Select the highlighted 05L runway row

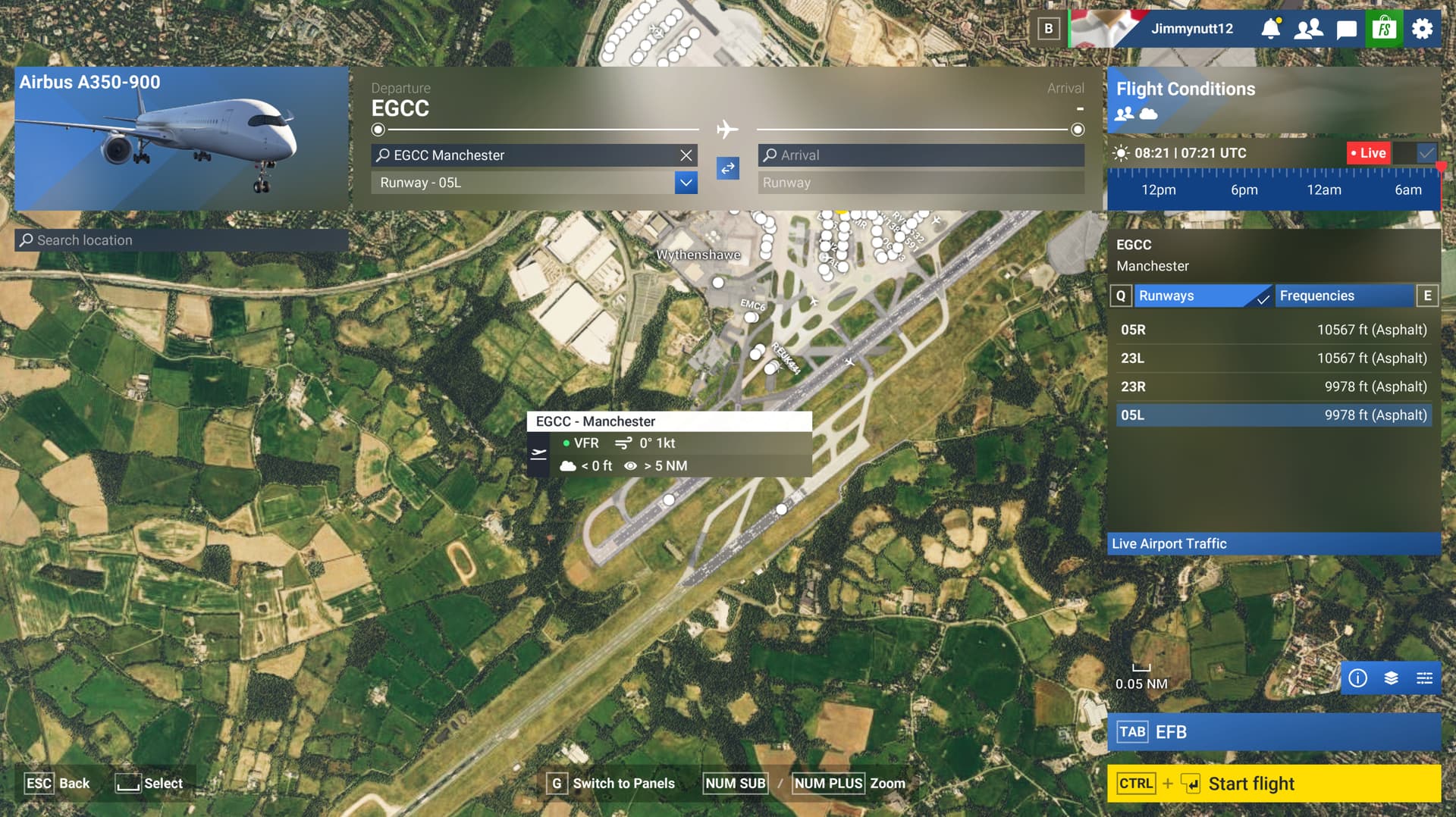(x=1273, y=415)
